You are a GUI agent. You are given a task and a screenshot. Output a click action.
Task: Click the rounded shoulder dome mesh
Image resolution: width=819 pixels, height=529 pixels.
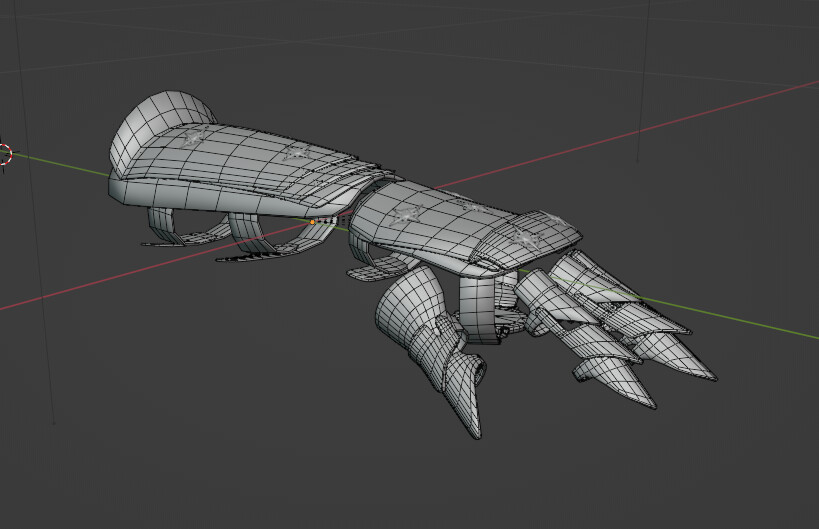[157, 125]
